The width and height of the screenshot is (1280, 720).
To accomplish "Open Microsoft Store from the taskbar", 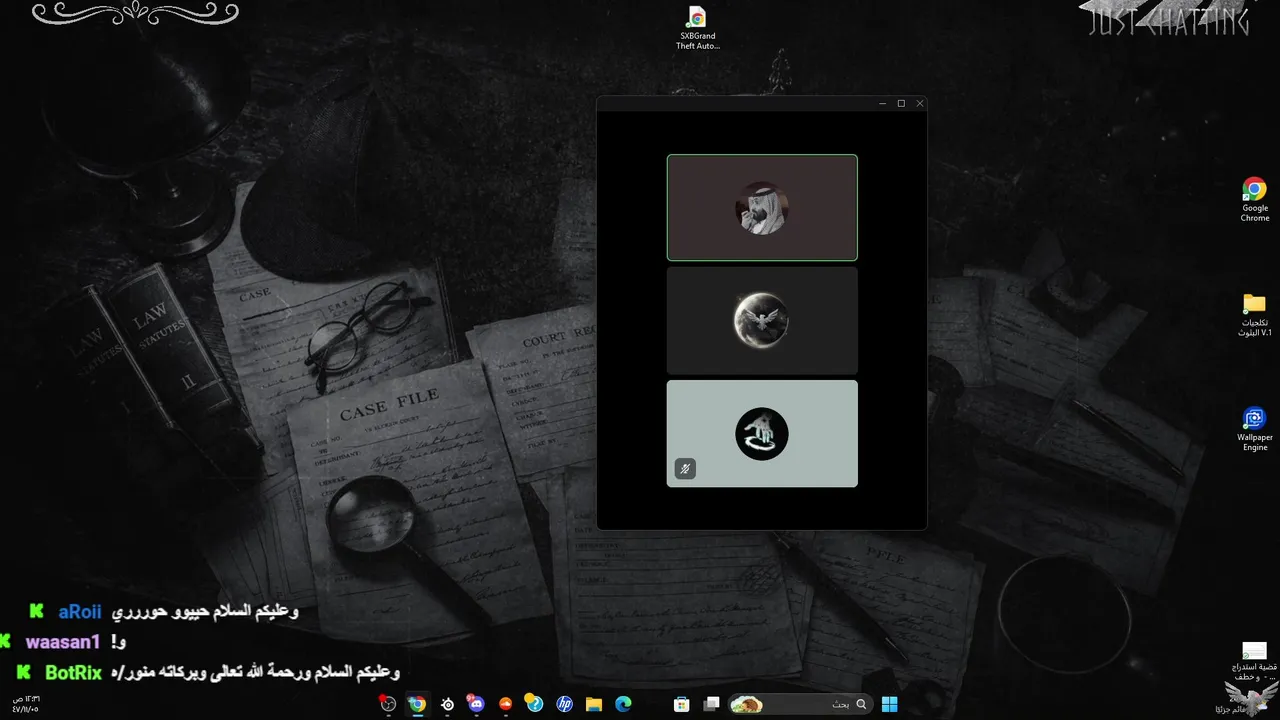I will coord(682,704).
